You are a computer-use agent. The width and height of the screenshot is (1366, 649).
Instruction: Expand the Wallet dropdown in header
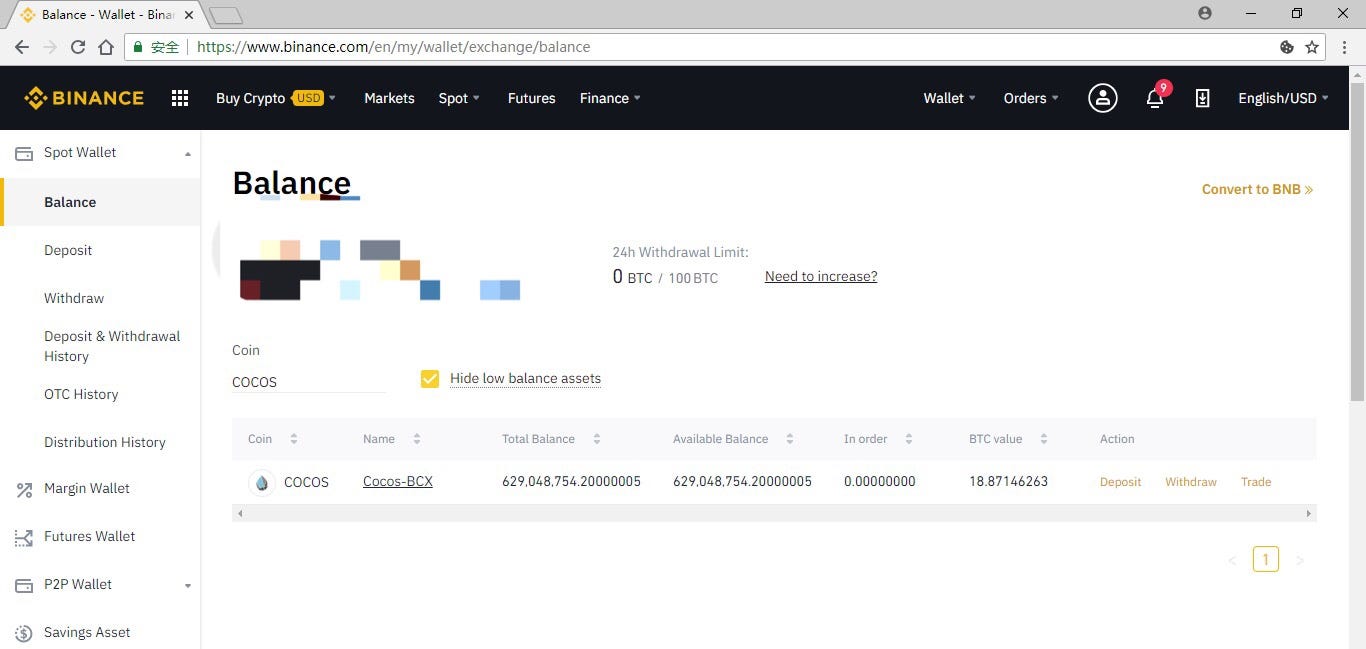point(949,98)
